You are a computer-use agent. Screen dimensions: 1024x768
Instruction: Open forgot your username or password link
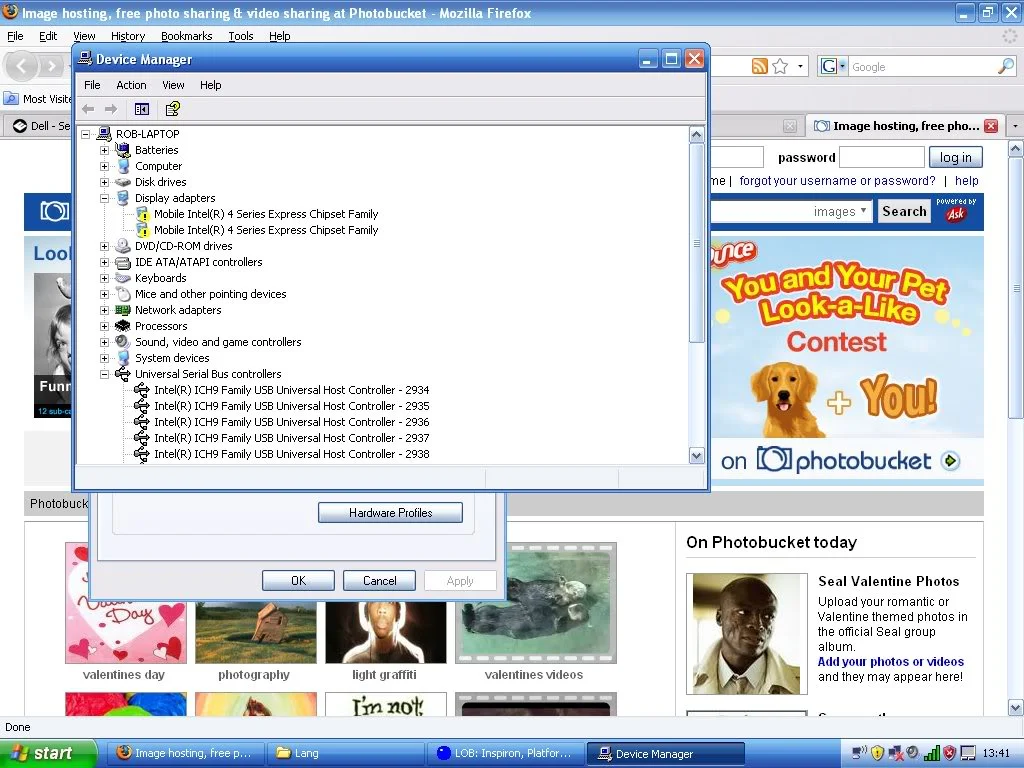[x=837, y=181]
